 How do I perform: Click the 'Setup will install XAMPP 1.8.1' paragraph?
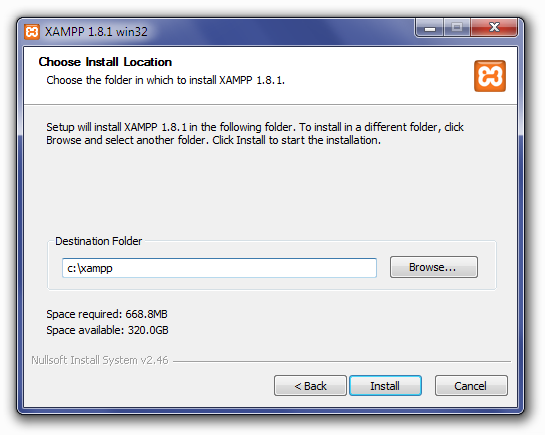point(255,133)
